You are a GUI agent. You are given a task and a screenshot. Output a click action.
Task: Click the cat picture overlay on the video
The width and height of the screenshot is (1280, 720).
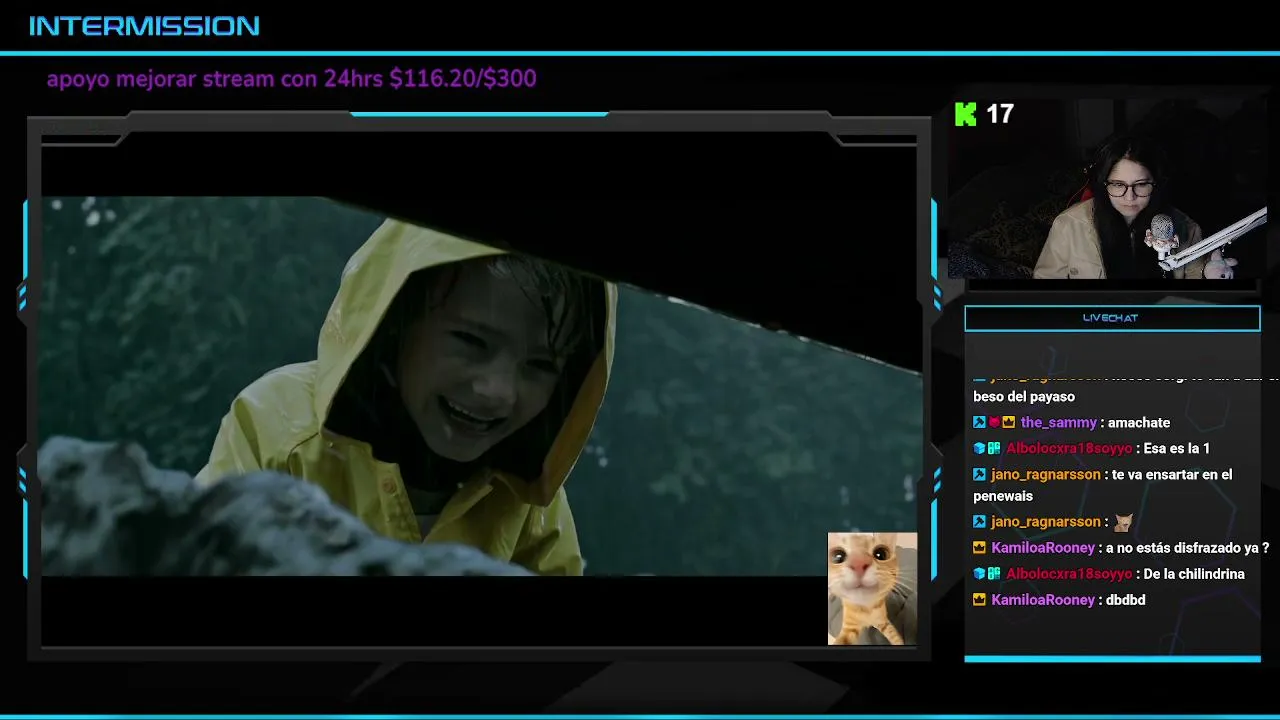(872, 589)
